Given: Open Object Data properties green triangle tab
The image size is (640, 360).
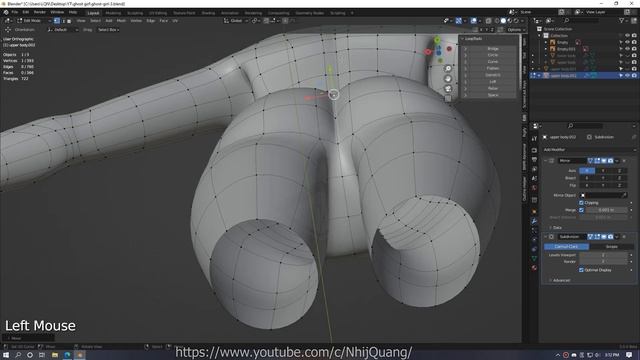Looking at the screenshot, I should (534, 258).
